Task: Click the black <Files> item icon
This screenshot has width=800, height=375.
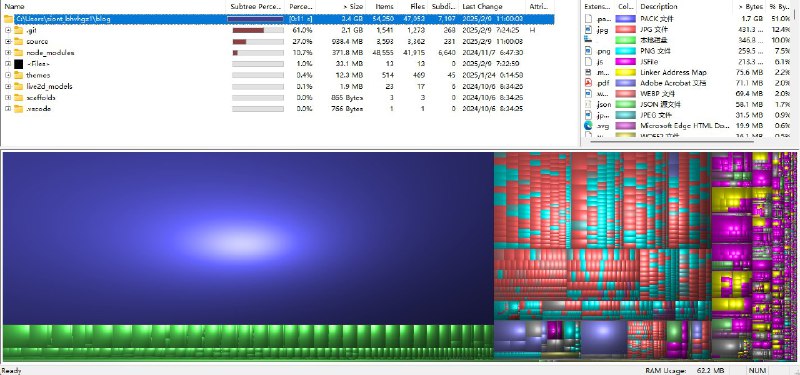Action: pyautogui.click(x=18, y=64)
